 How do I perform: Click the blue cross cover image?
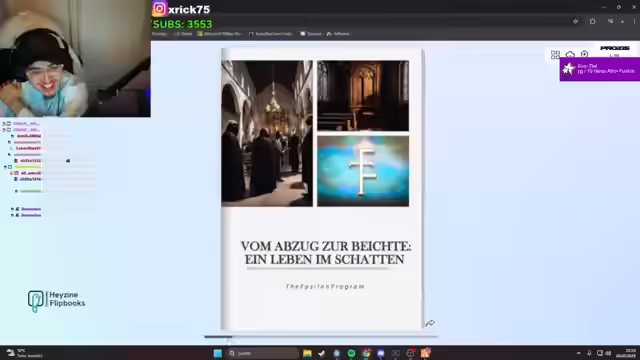[363, 171]
